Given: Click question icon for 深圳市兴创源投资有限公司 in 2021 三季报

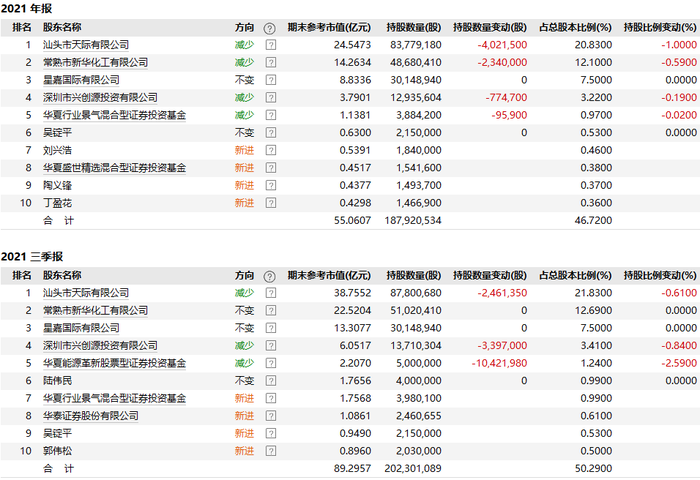Looking at the screenshot, I should [x=271, y=346].
